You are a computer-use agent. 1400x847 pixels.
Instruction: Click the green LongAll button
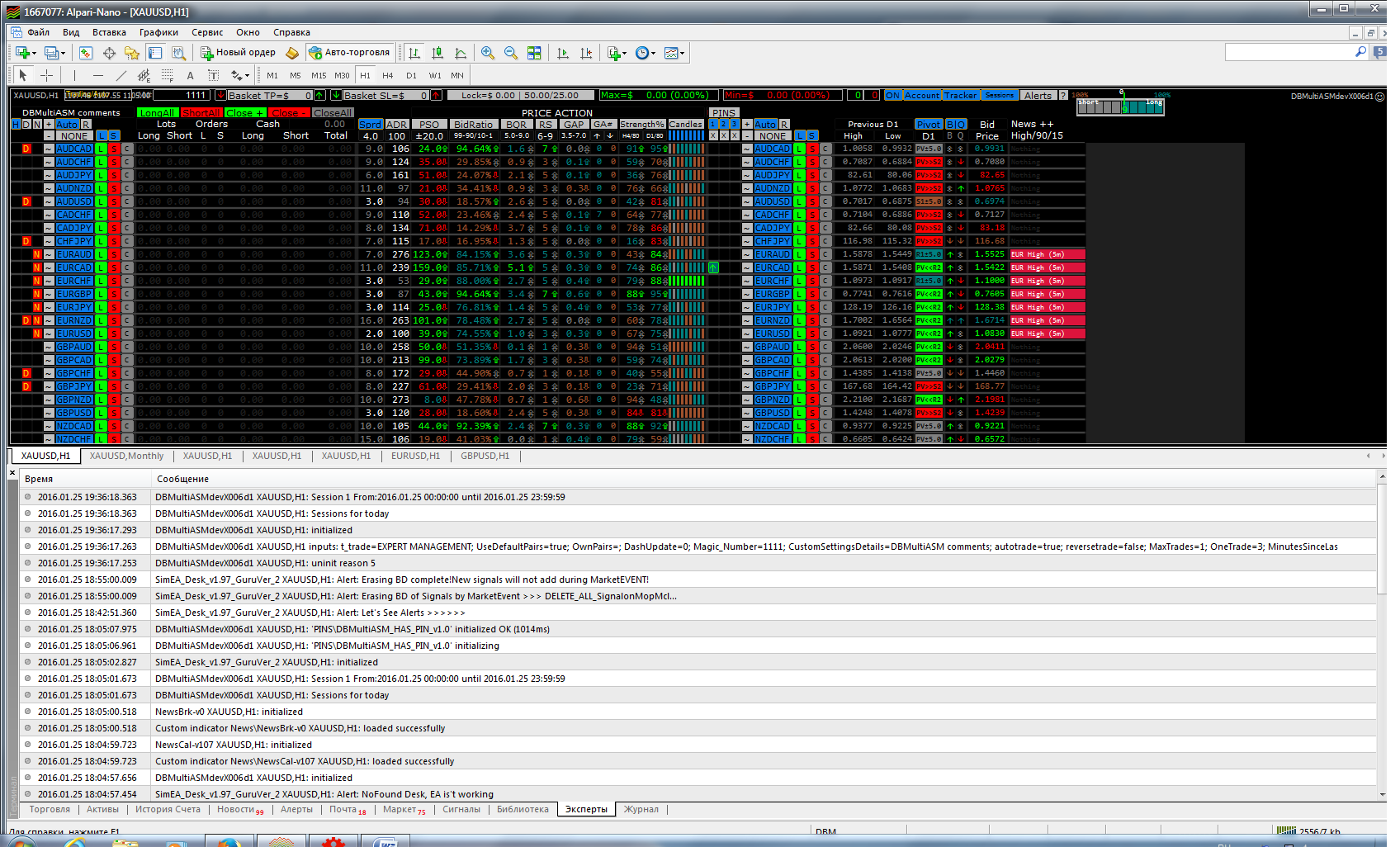[157, 112]
